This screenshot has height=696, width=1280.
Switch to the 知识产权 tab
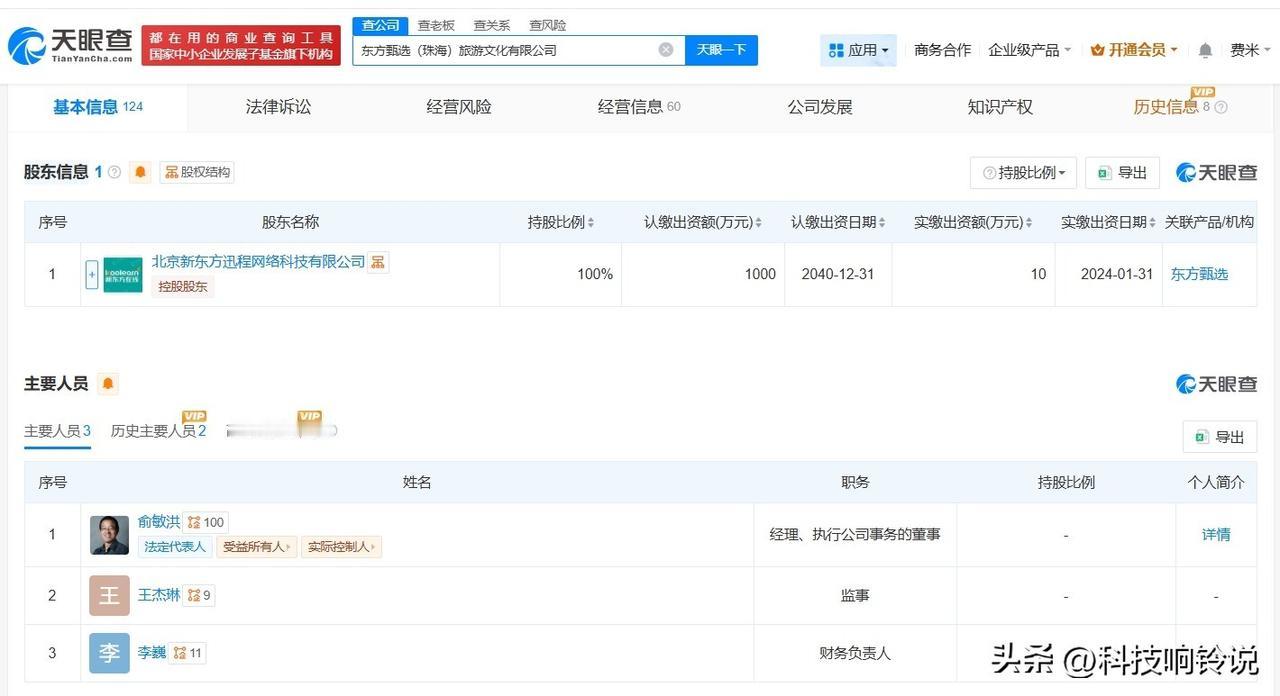click(1000, 107)
